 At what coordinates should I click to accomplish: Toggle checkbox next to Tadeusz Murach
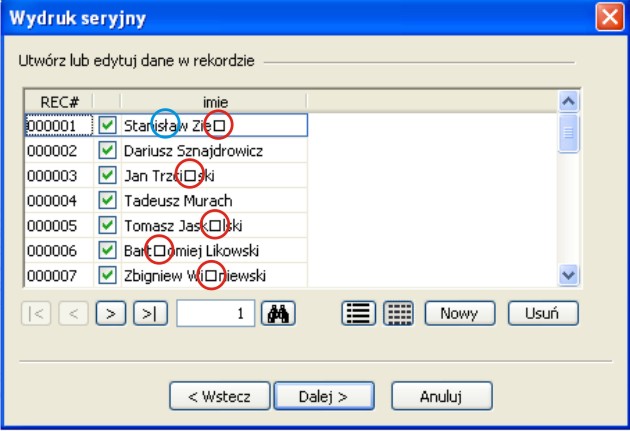tap(108, 200)
